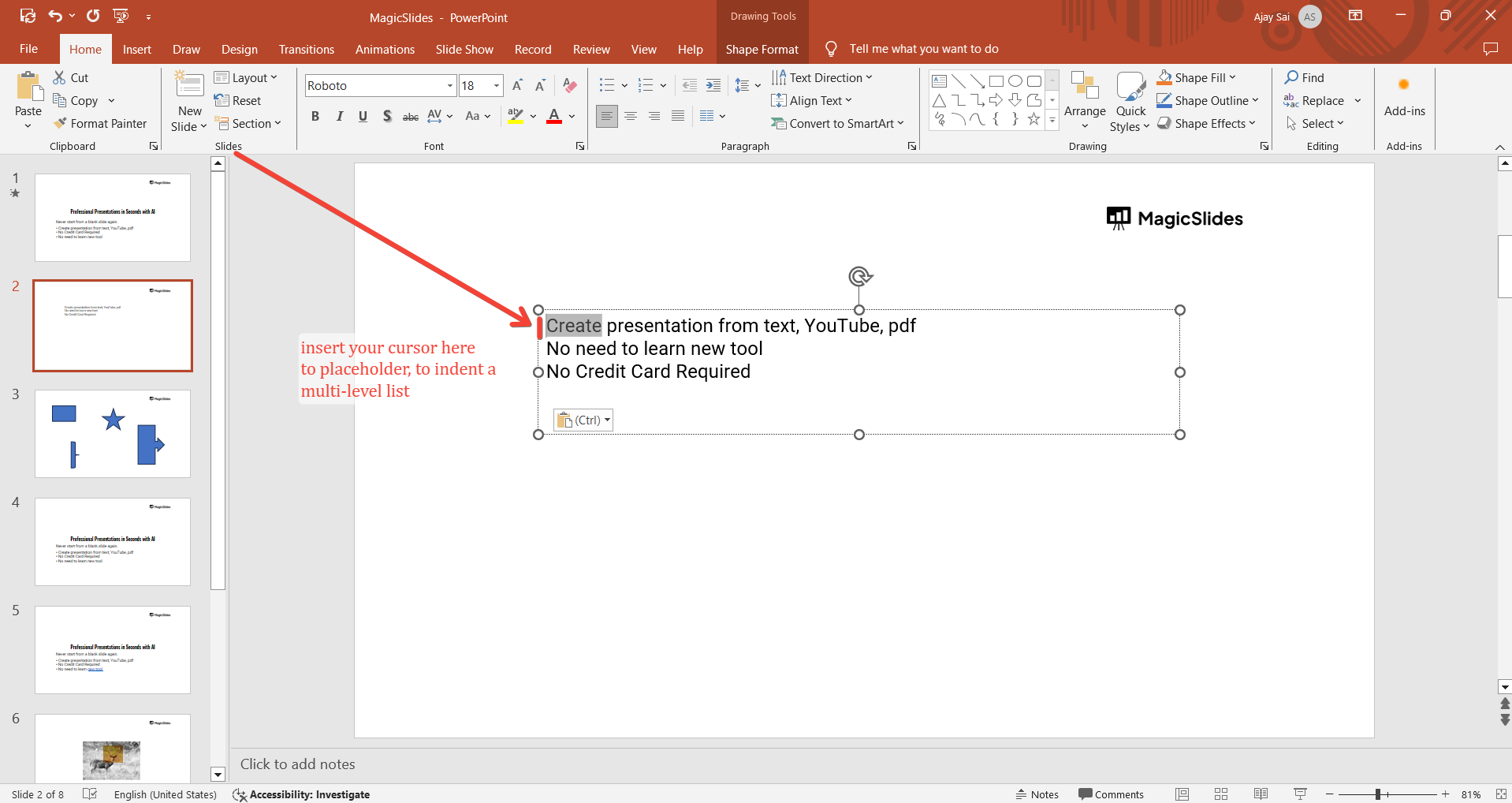Screen dimensions: 1512x803
Task: Click the Increase List Level indent icon
Action: [713, 85]
